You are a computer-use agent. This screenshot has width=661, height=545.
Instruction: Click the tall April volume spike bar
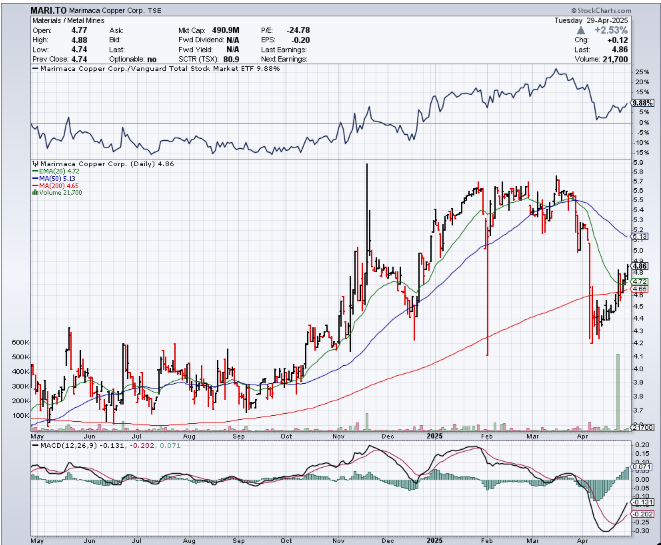click(618, 391)
